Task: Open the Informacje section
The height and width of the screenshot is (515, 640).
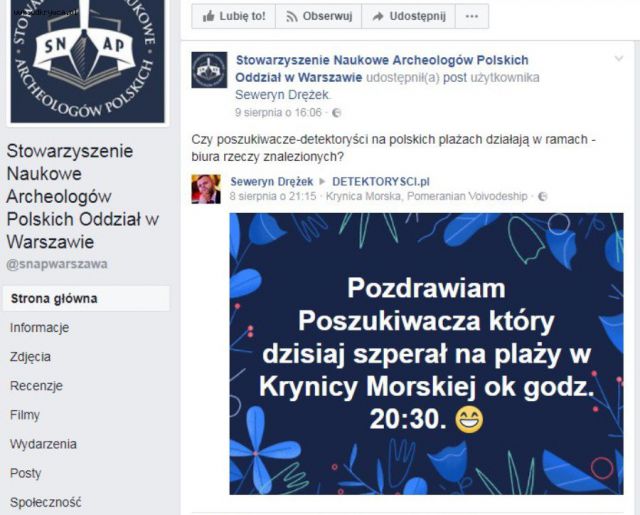Action: (x=40, y=328)
